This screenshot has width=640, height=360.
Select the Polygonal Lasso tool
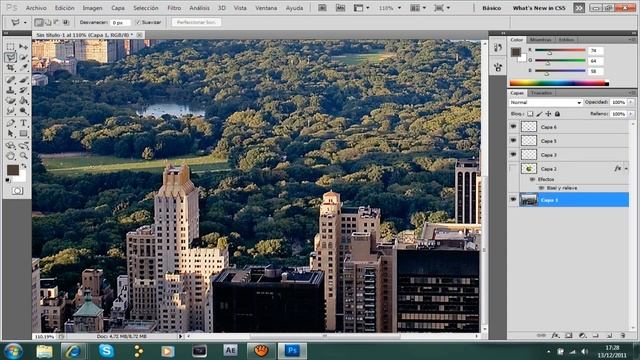tap(11, 57)
